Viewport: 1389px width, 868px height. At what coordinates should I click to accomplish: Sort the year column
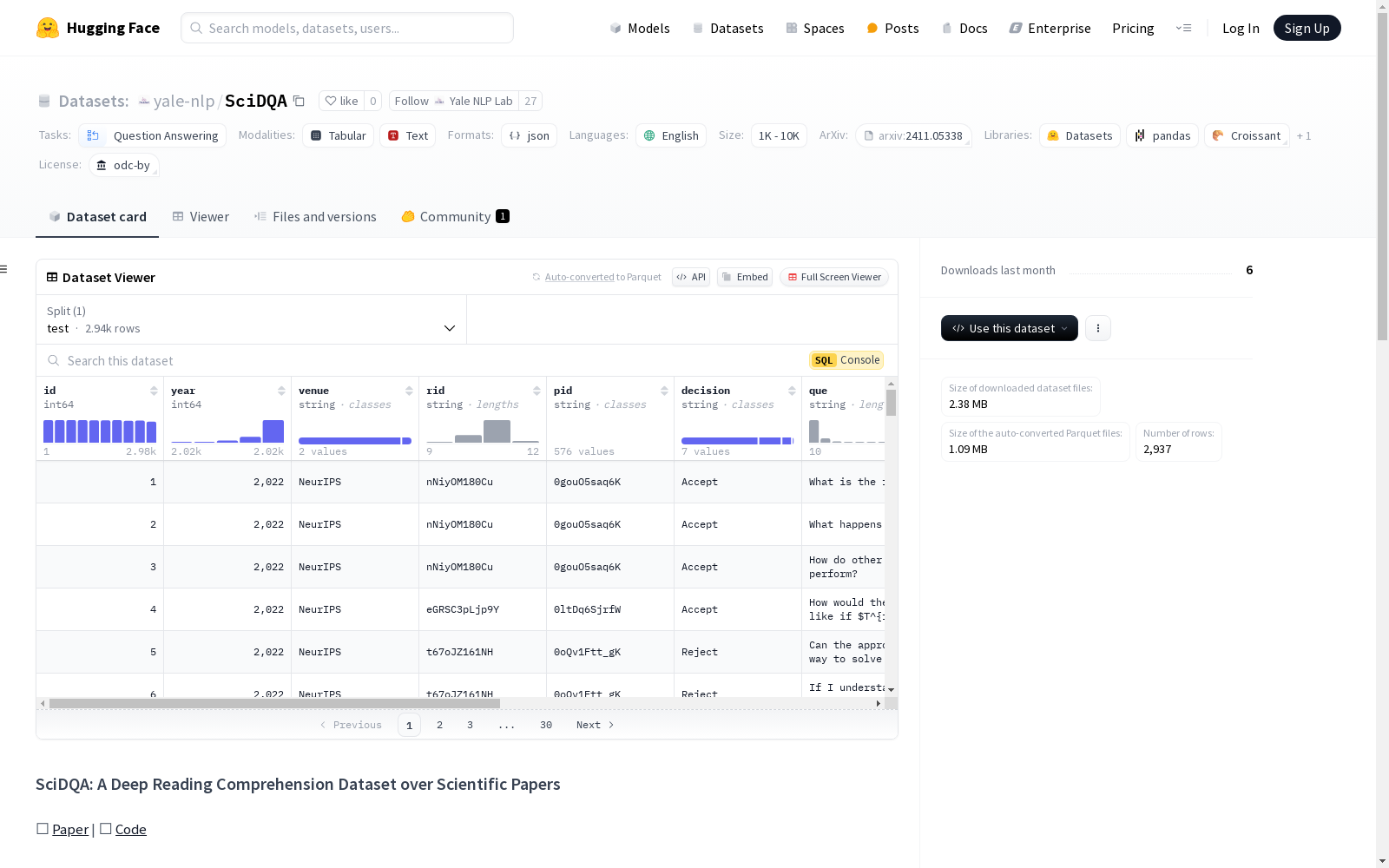tap(281, 391)
